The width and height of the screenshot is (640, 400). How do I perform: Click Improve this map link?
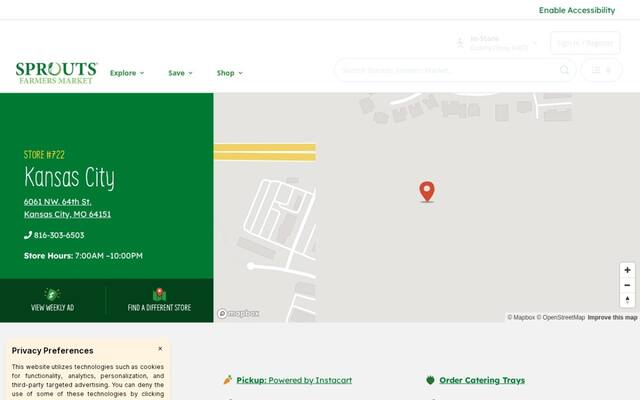(x=612, y=318)
